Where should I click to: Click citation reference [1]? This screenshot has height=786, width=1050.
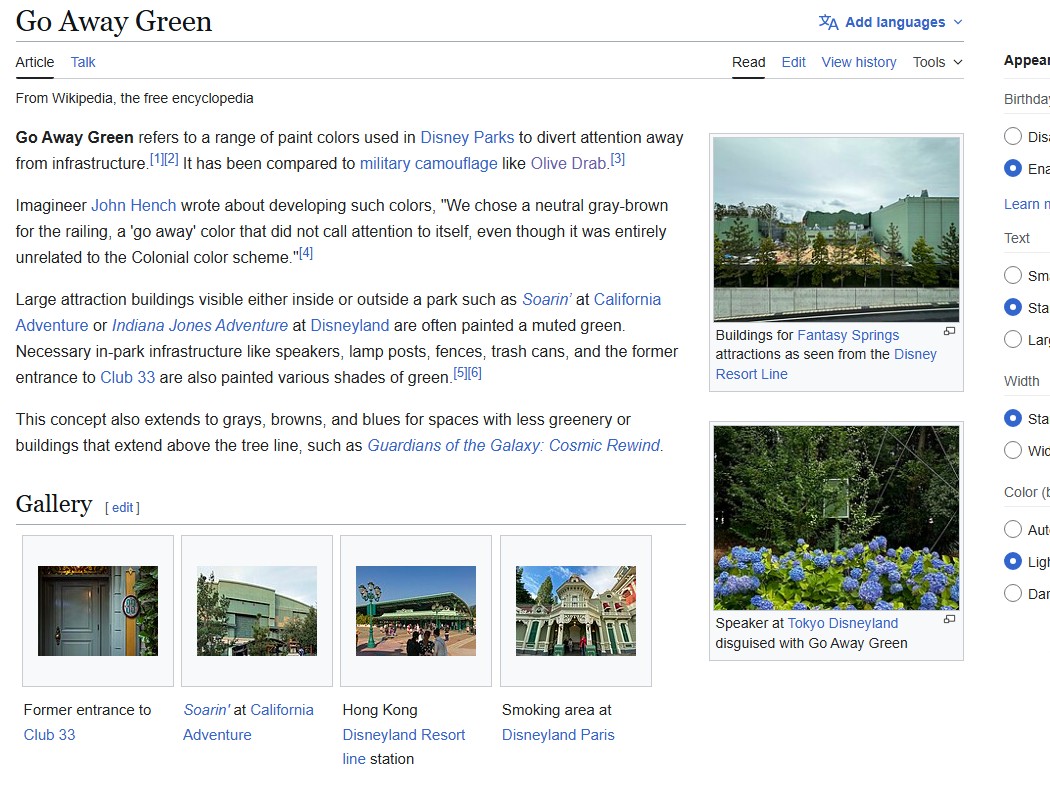click(x=156, y=159)
